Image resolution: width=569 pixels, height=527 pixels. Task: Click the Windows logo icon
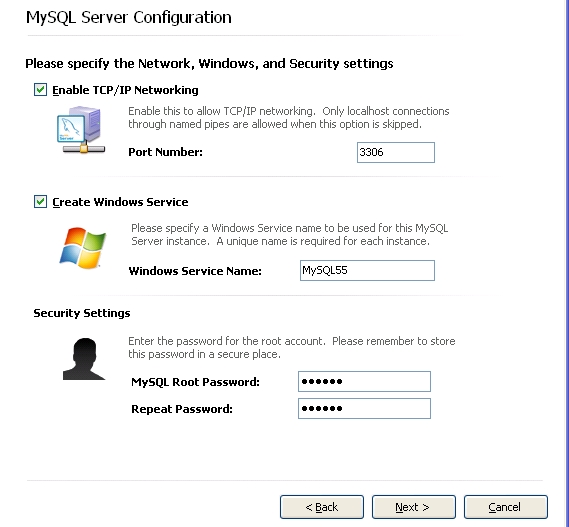coord(82,248)
